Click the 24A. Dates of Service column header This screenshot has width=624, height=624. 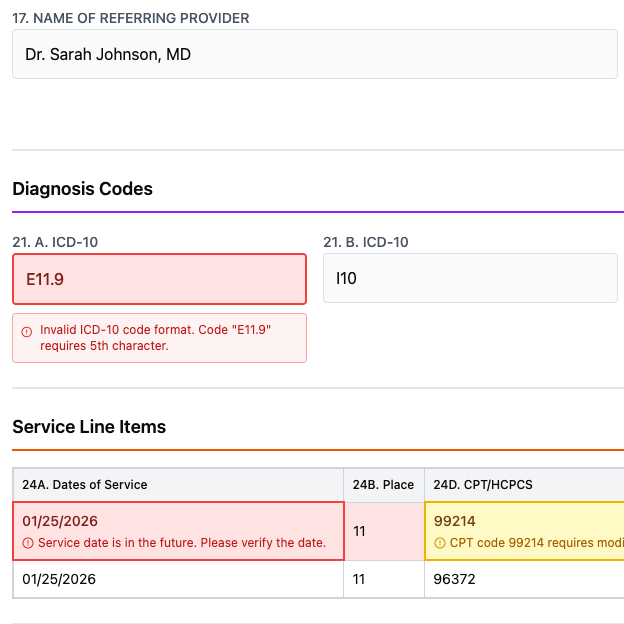[85, 485]
